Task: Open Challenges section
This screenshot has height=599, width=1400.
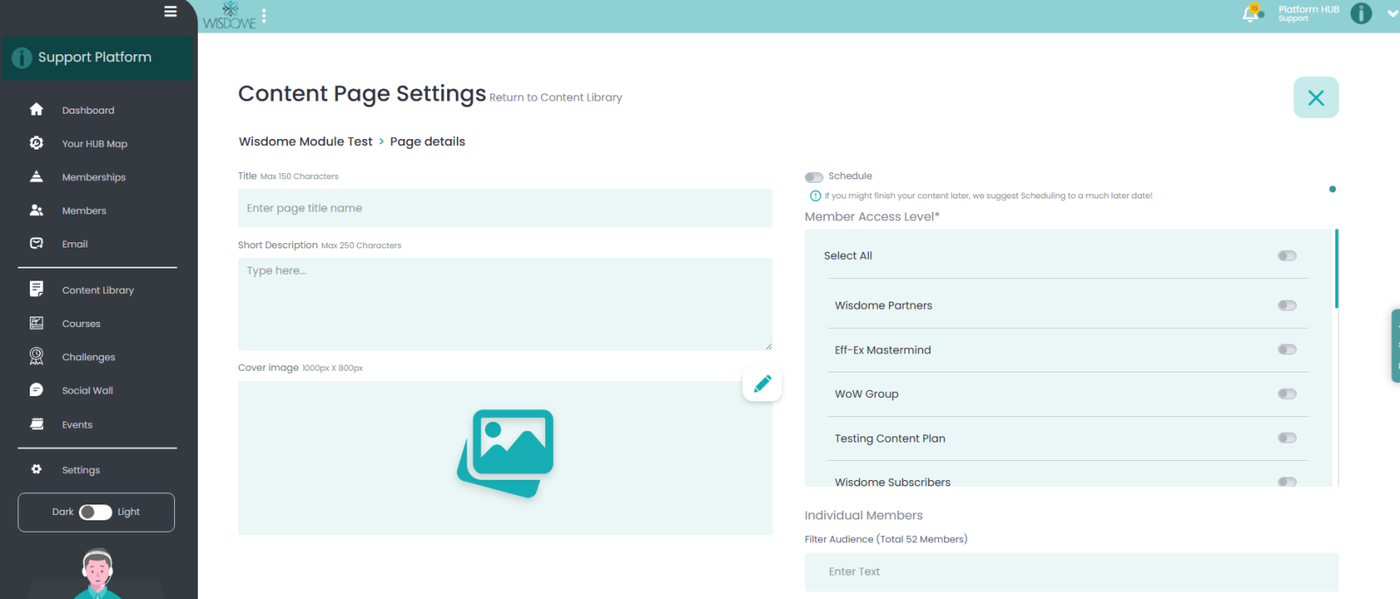Action: (x=88, y=357)
